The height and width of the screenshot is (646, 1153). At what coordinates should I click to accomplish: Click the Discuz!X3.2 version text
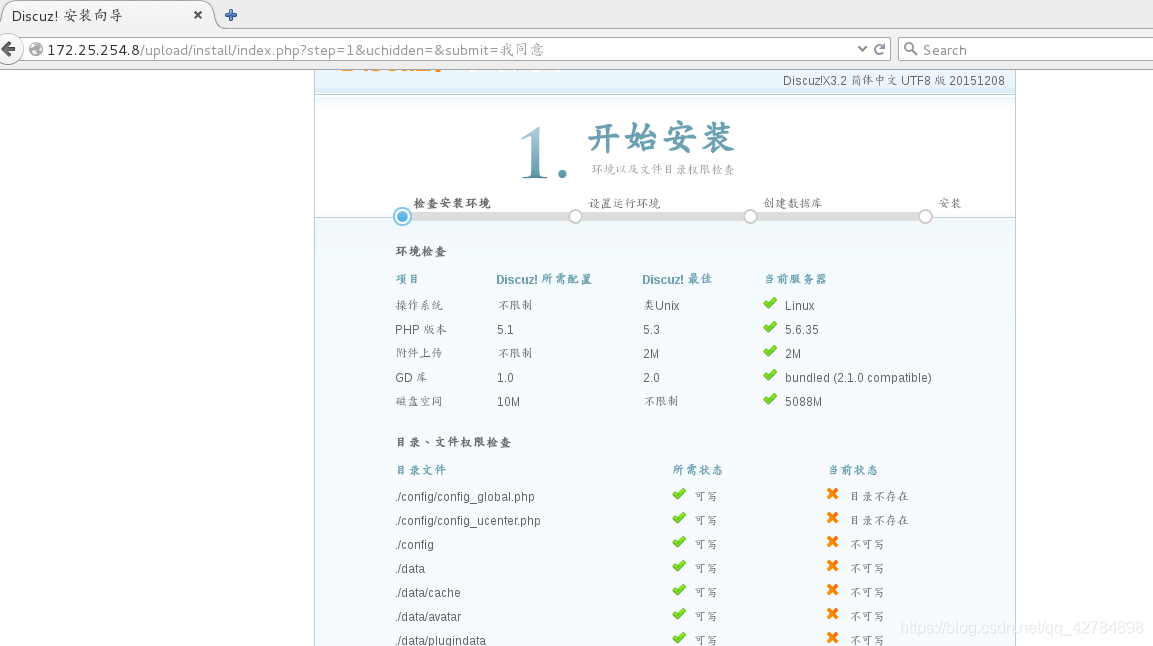point(893,81)
